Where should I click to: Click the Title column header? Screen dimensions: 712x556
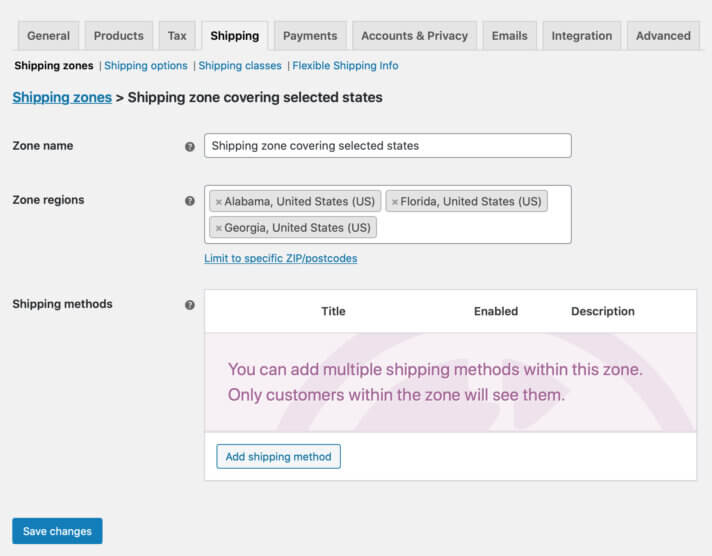(x=333, y=311)
